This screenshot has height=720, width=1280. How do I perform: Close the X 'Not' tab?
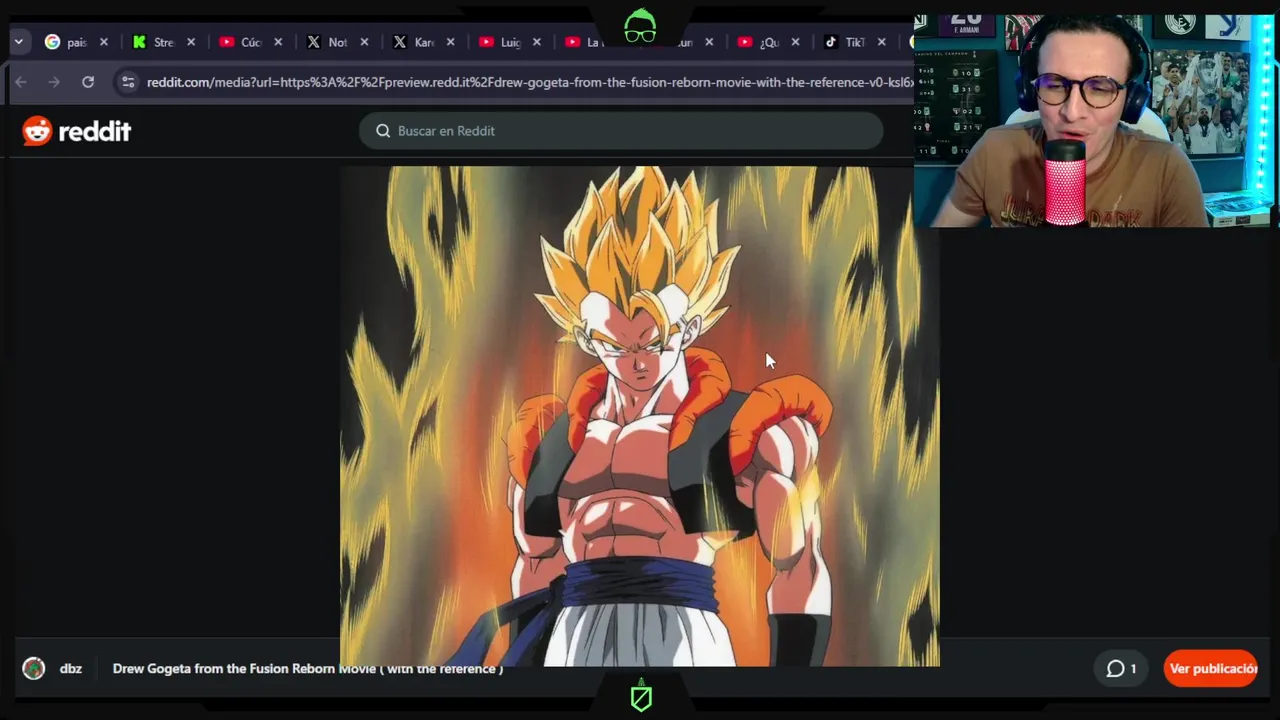364,42
